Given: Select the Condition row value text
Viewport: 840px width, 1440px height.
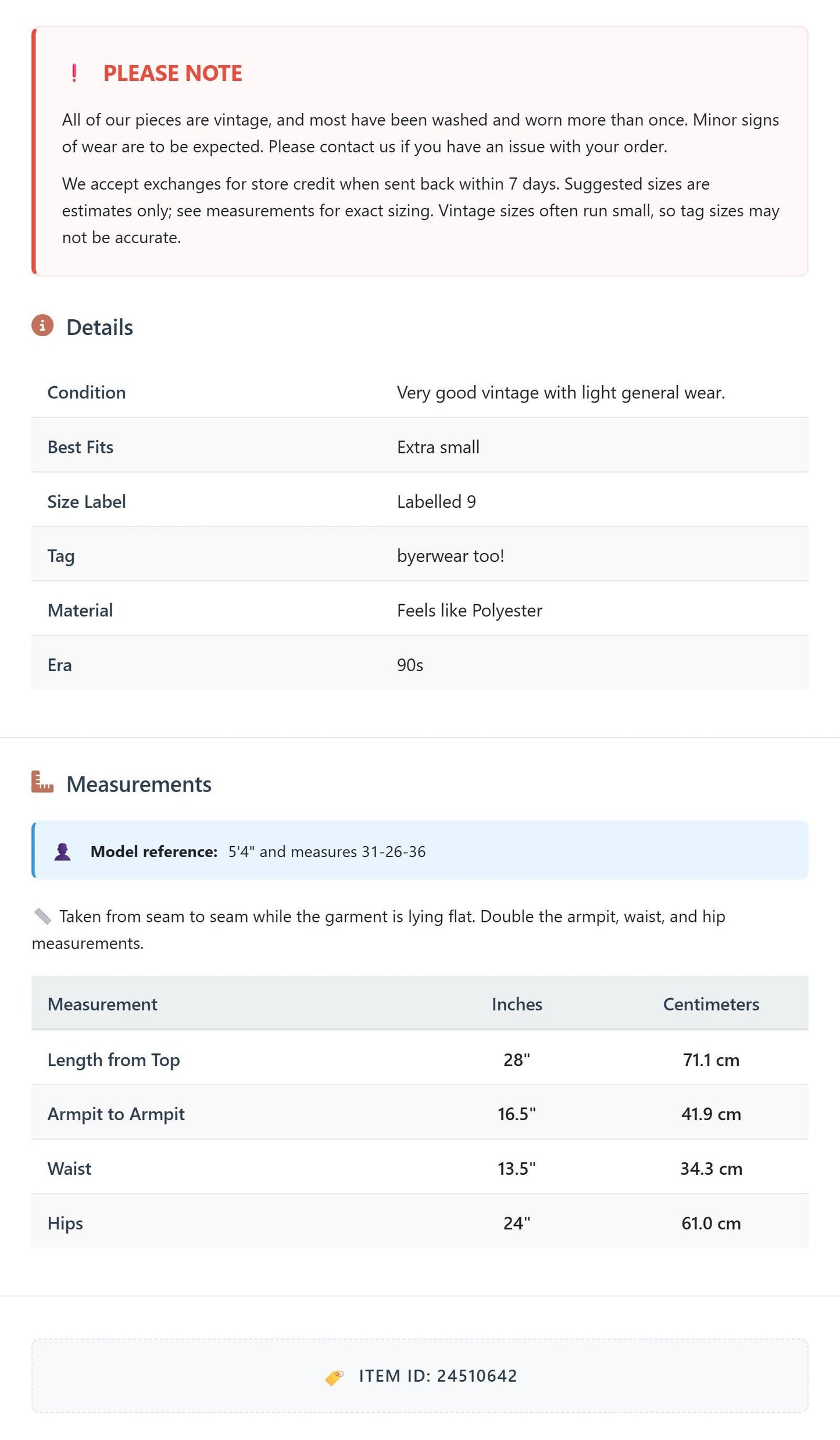Looking at the screenshot, I should (x=561, y=393).
